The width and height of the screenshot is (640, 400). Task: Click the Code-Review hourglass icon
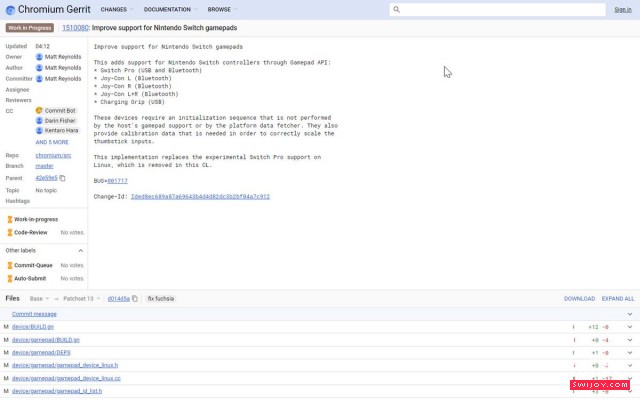10,233
